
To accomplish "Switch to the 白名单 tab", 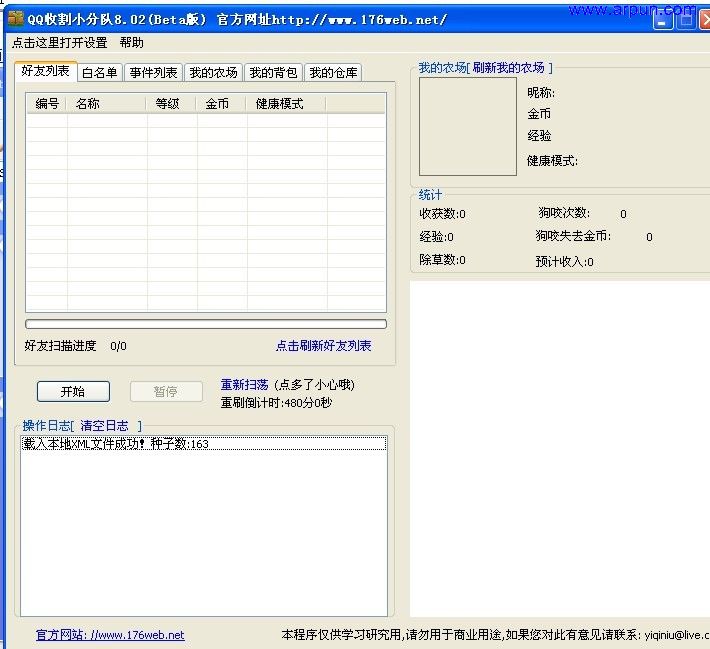I will point(100,72).
